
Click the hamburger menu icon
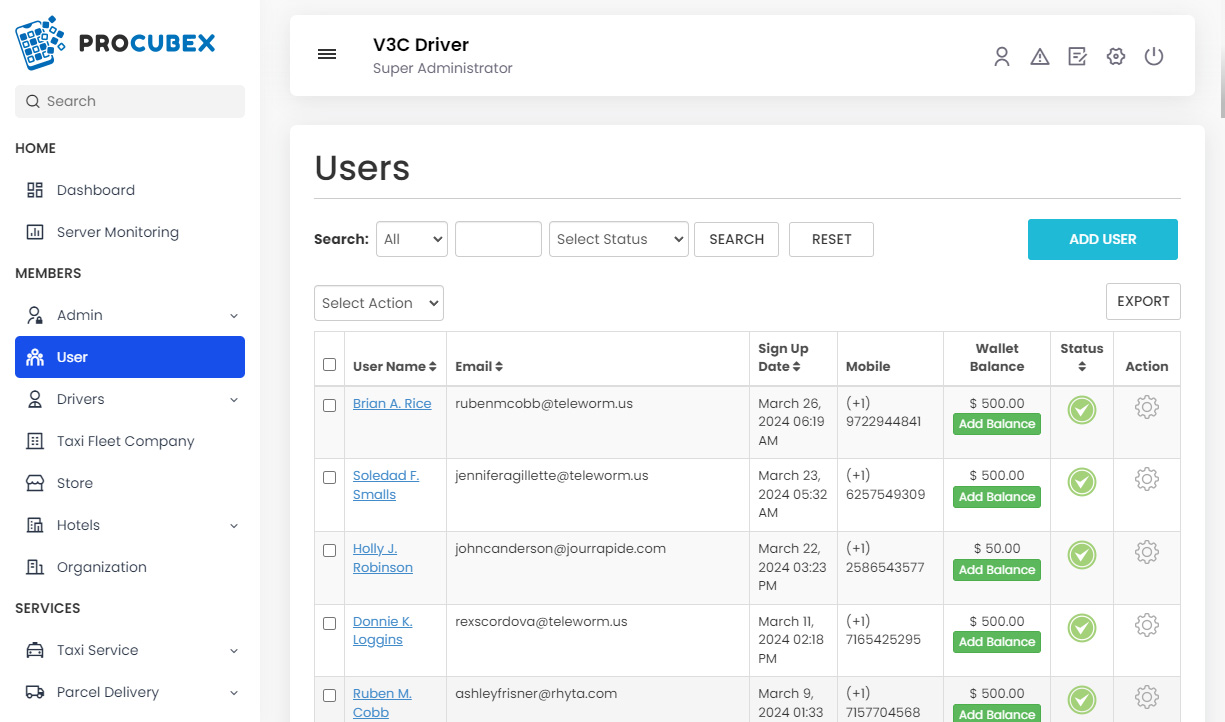pos(327,55)
